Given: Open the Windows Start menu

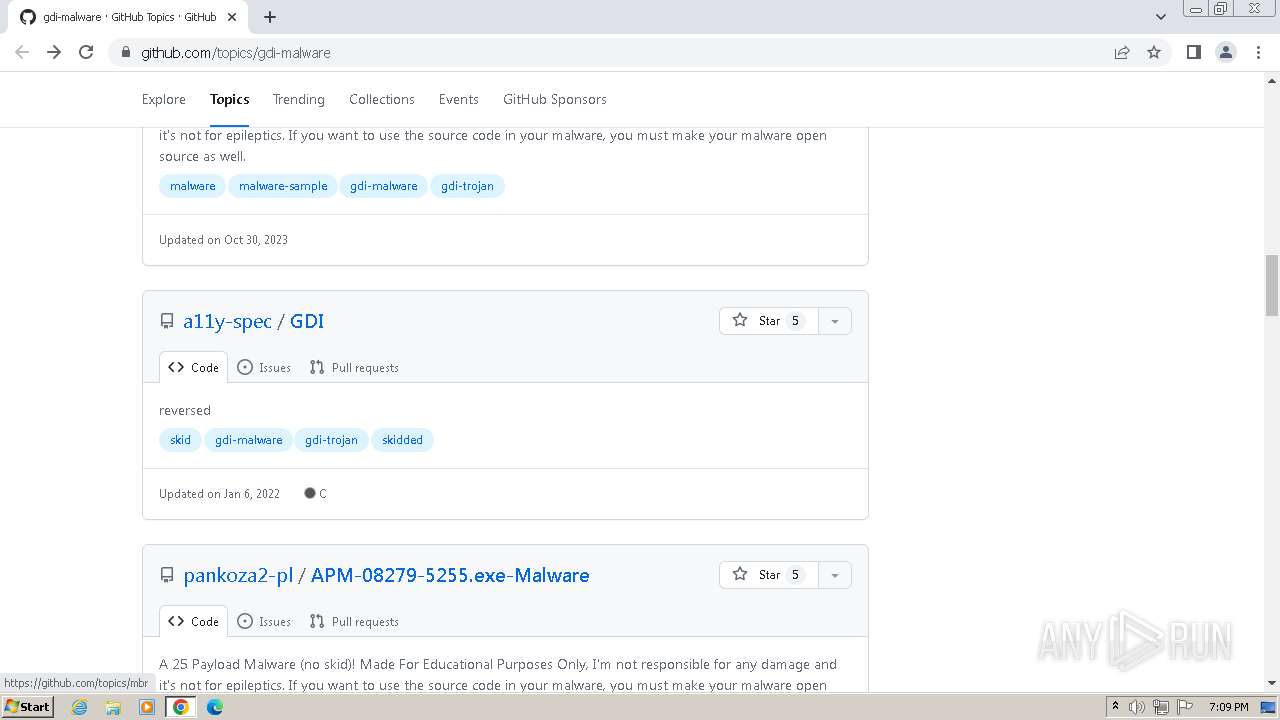Looking at the screenshot, I should 27,706.
